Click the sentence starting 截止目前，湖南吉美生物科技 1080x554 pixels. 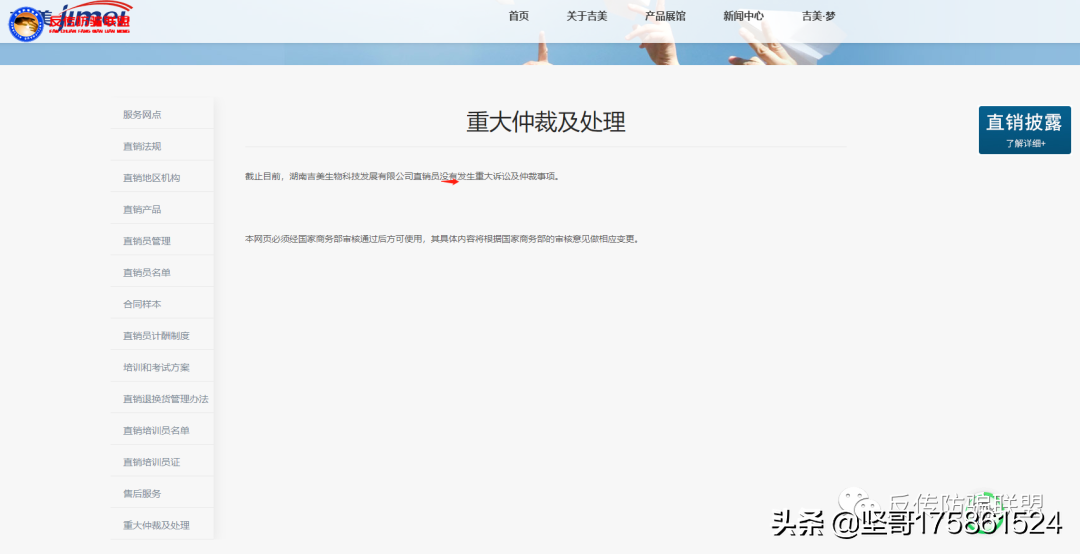point(403,176)
